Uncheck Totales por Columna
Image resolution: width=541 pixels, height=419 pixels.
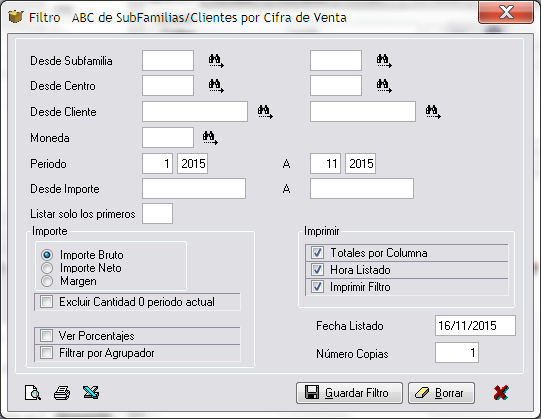[317, 253]
